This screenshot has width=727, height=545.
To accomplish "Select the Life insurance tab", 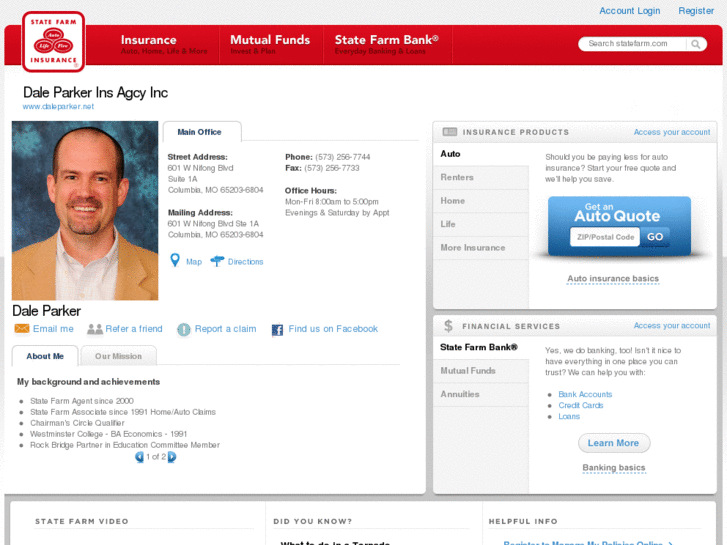I will tap(481, 224).
